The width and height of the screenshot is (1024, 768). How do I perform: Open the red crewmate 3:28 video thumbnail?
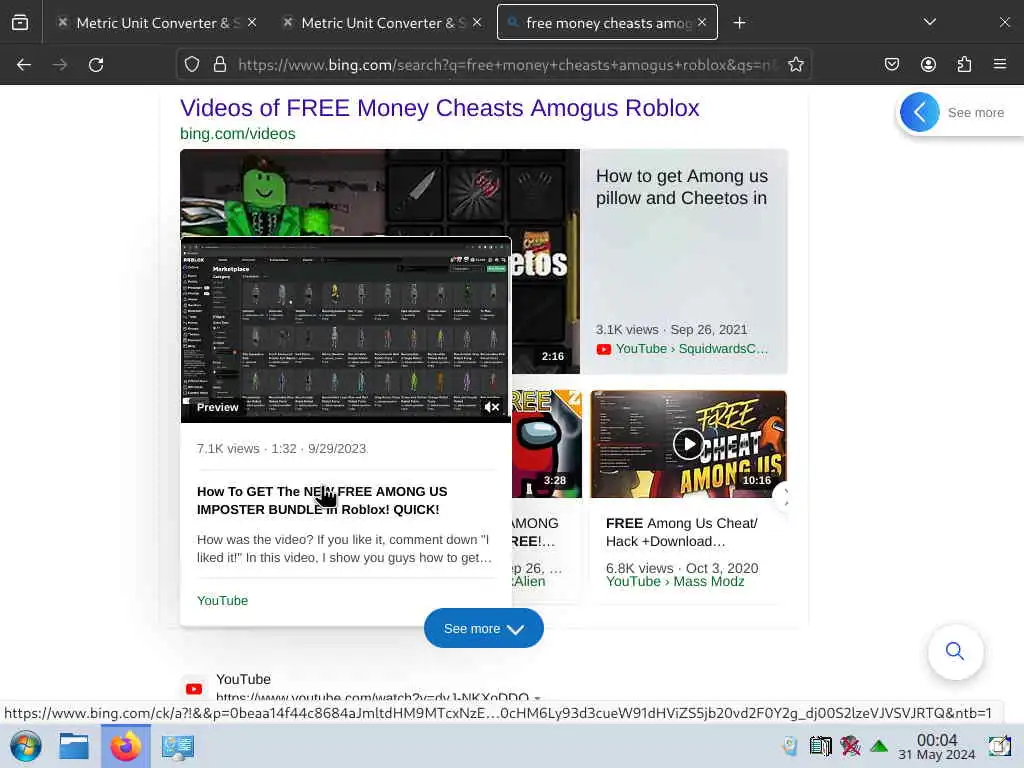click(x=547, y=444)
